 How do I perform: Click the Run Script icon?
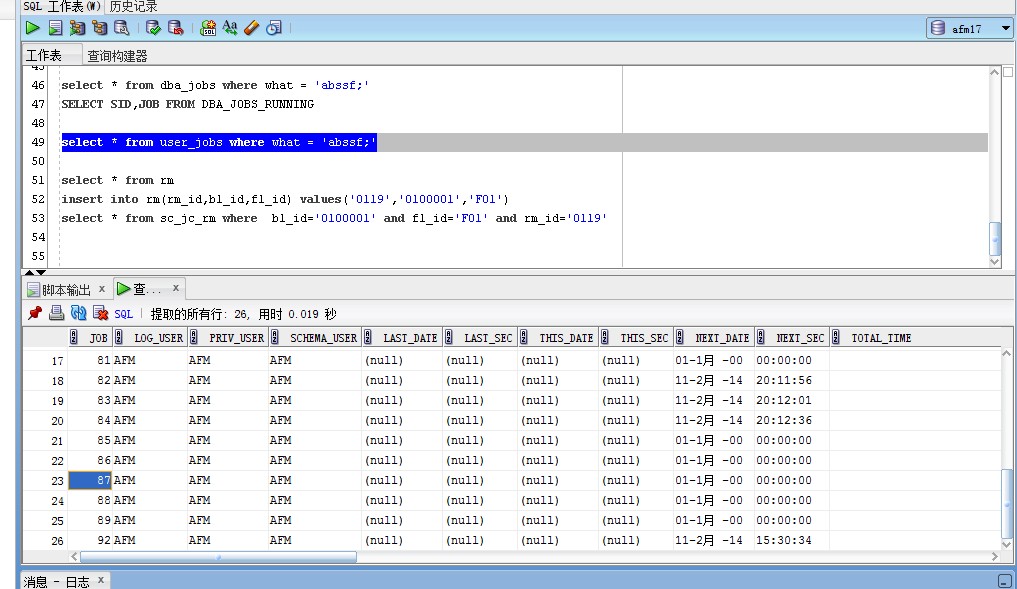[55, 28]
